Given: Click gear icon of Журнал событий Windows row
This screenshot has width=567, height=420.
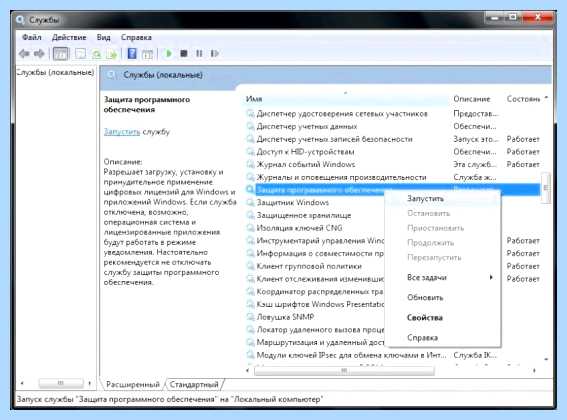Looking at the screenshot, I should 250,164.
